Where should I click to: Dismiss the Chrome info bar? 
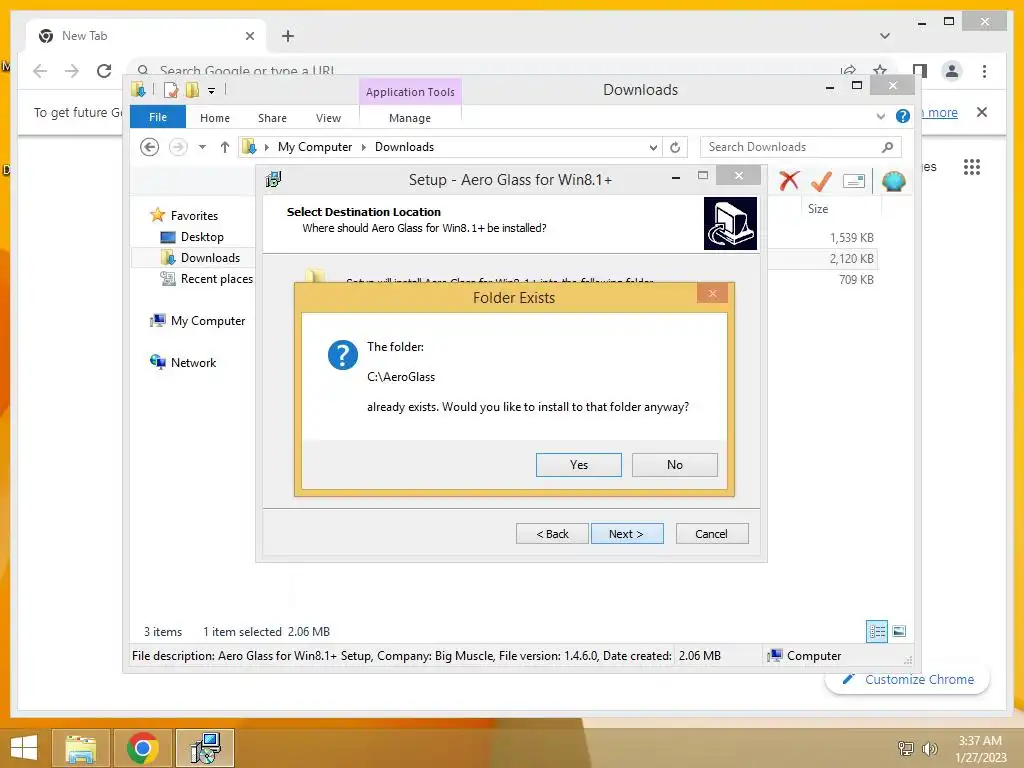(x=982, y=112)
